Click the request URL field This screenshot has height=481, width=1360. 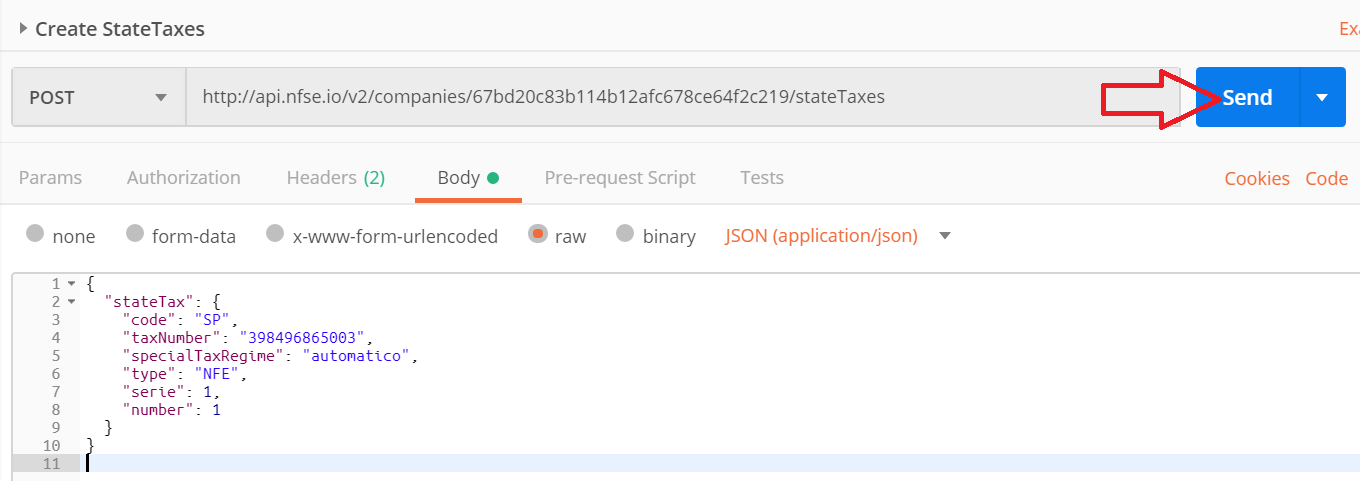coord(640,98)
